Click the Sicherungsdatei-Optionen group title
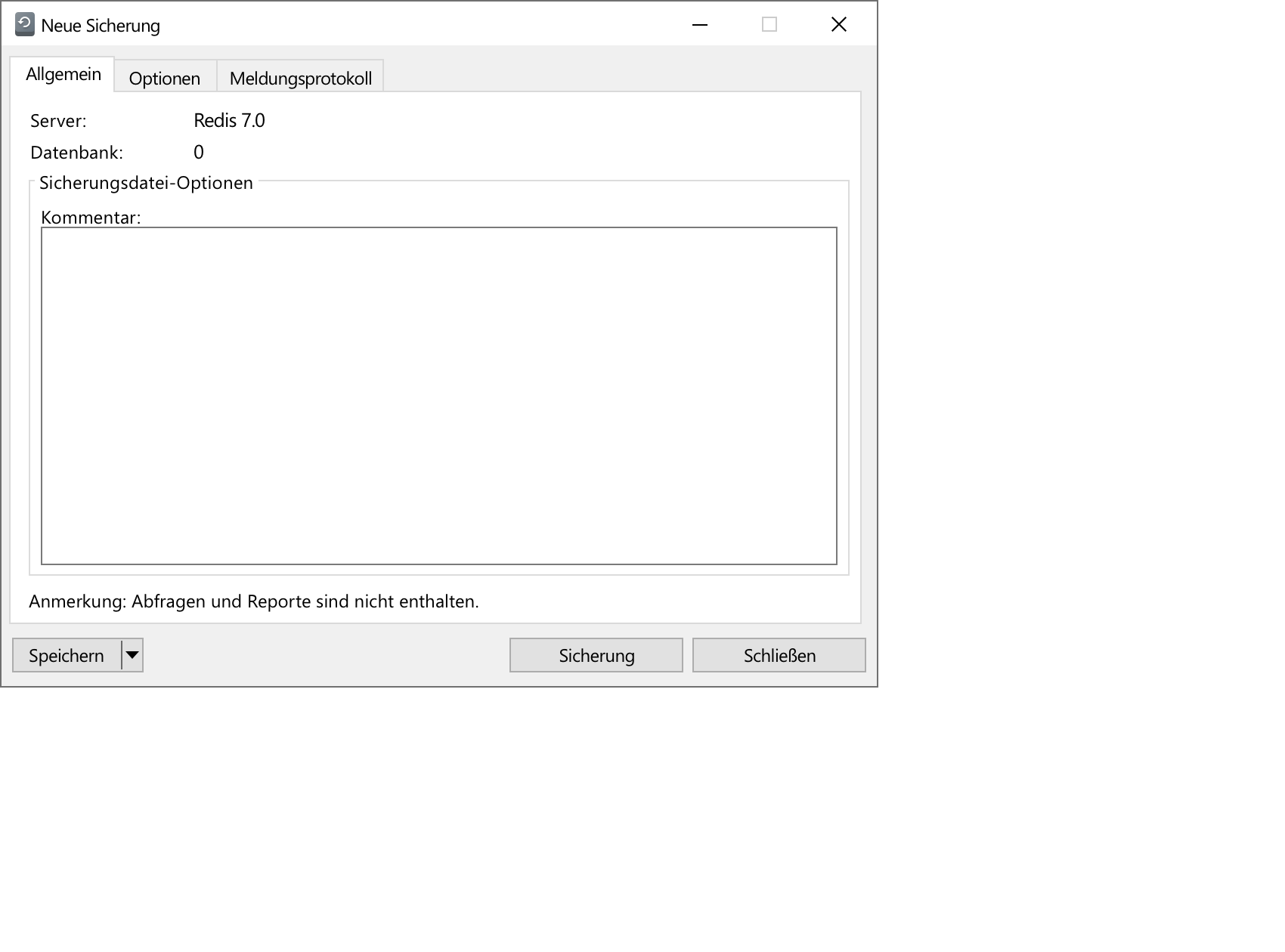The width and height of the screenshot is (1285, 952). pos(146,183)
